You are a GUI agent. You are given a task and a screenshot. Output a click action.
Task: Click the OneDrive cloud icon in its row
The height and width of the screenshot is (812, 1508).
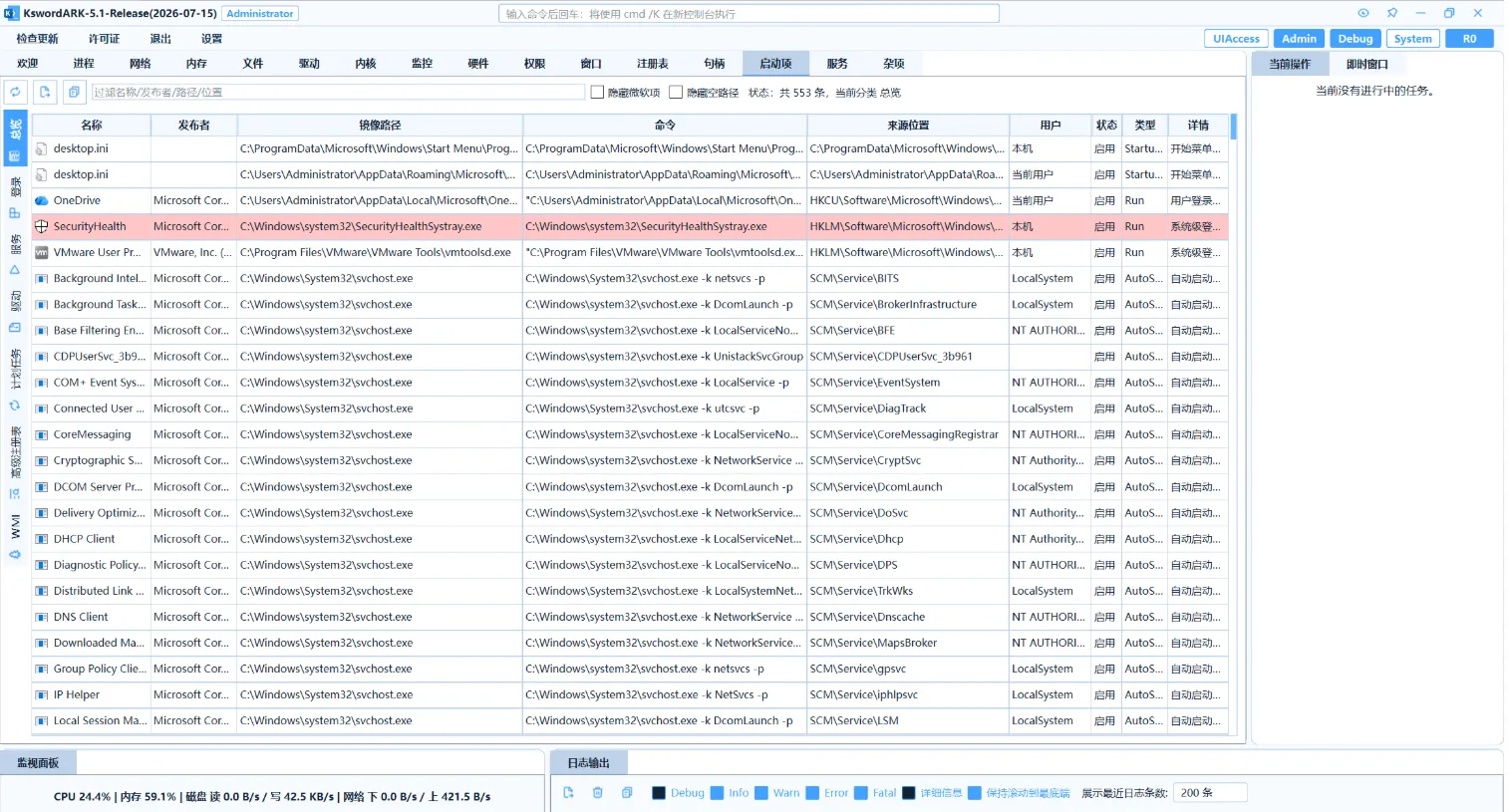point(42,200)
